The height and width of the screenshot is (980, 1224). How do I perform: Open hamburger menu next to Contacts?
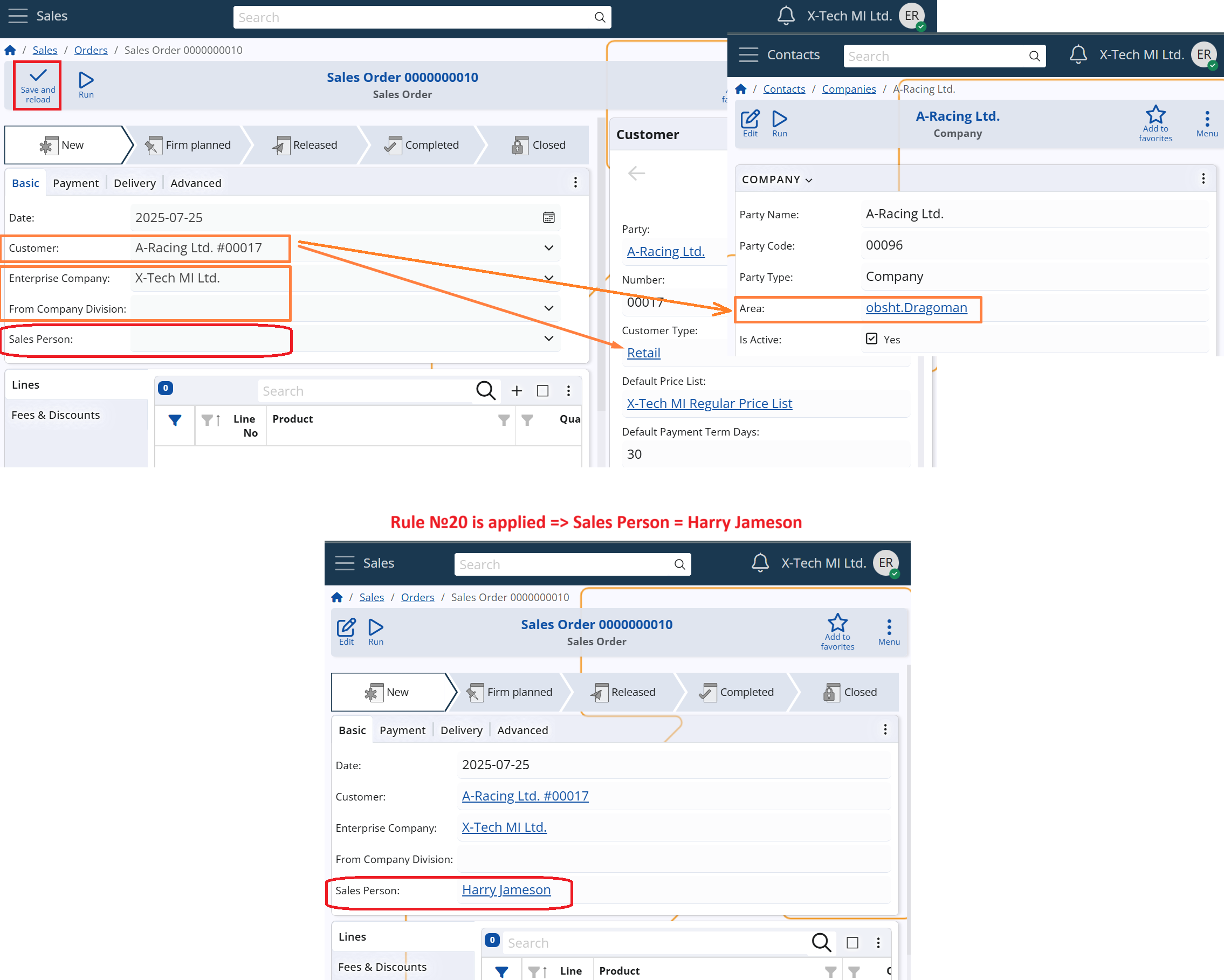(748, 55)
